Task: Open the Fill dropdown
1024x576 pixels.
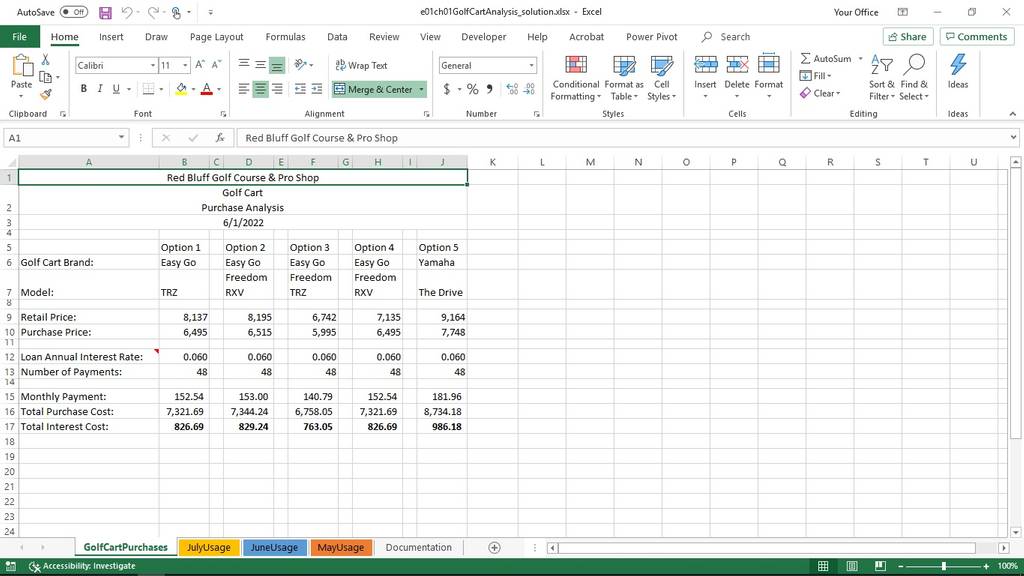Action: point(816,76)
